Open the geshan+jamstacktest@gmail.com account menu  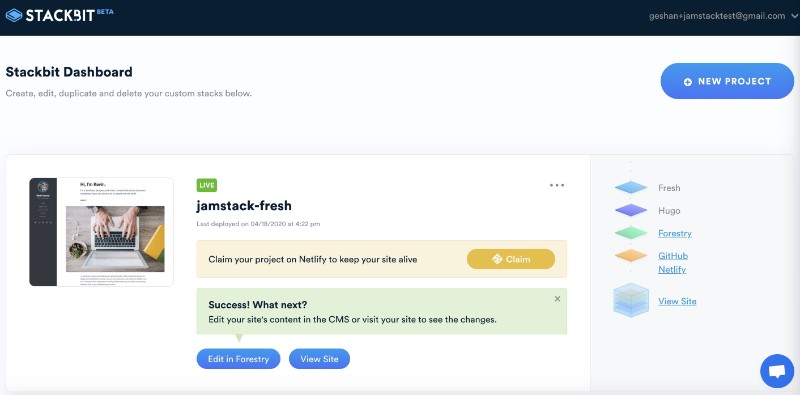point(717,16)
